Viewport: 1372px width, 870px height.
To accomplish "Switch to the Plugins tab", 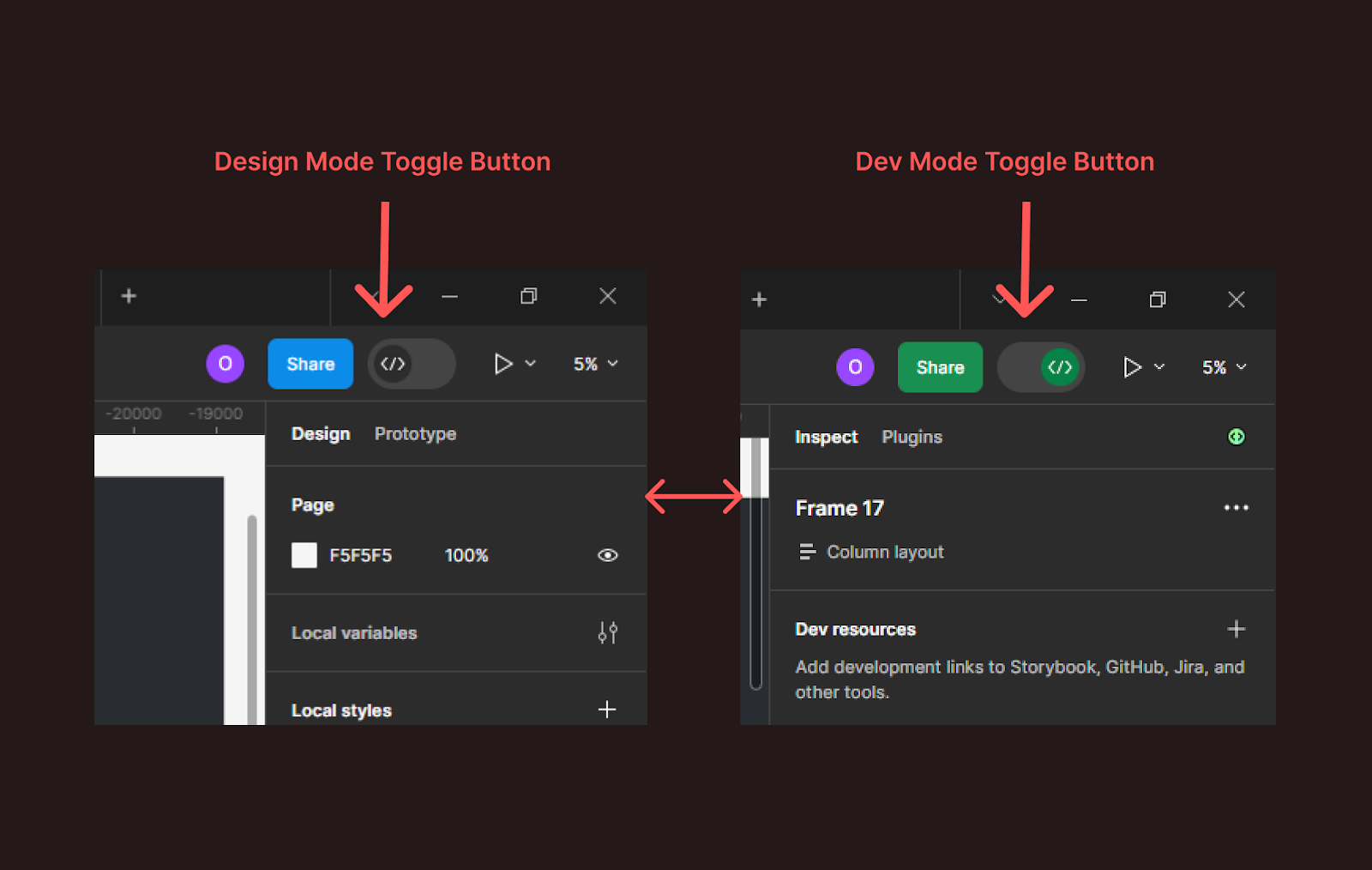I will 912,438.
